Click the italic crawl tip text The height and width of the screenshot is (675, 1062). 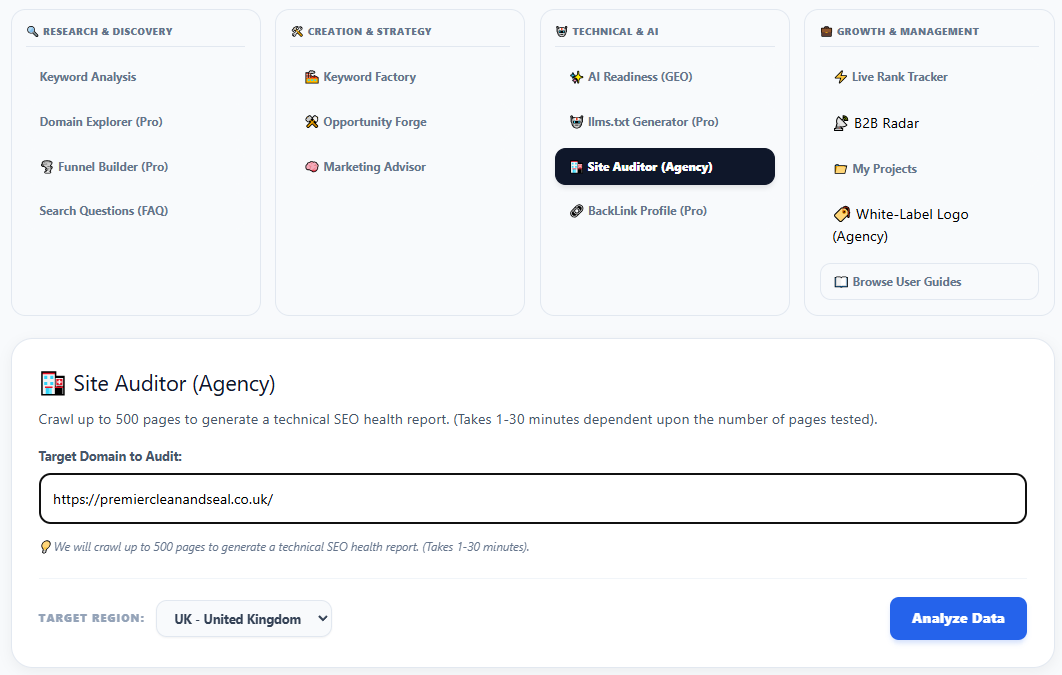pyautogui.click(x=292, y=546)
